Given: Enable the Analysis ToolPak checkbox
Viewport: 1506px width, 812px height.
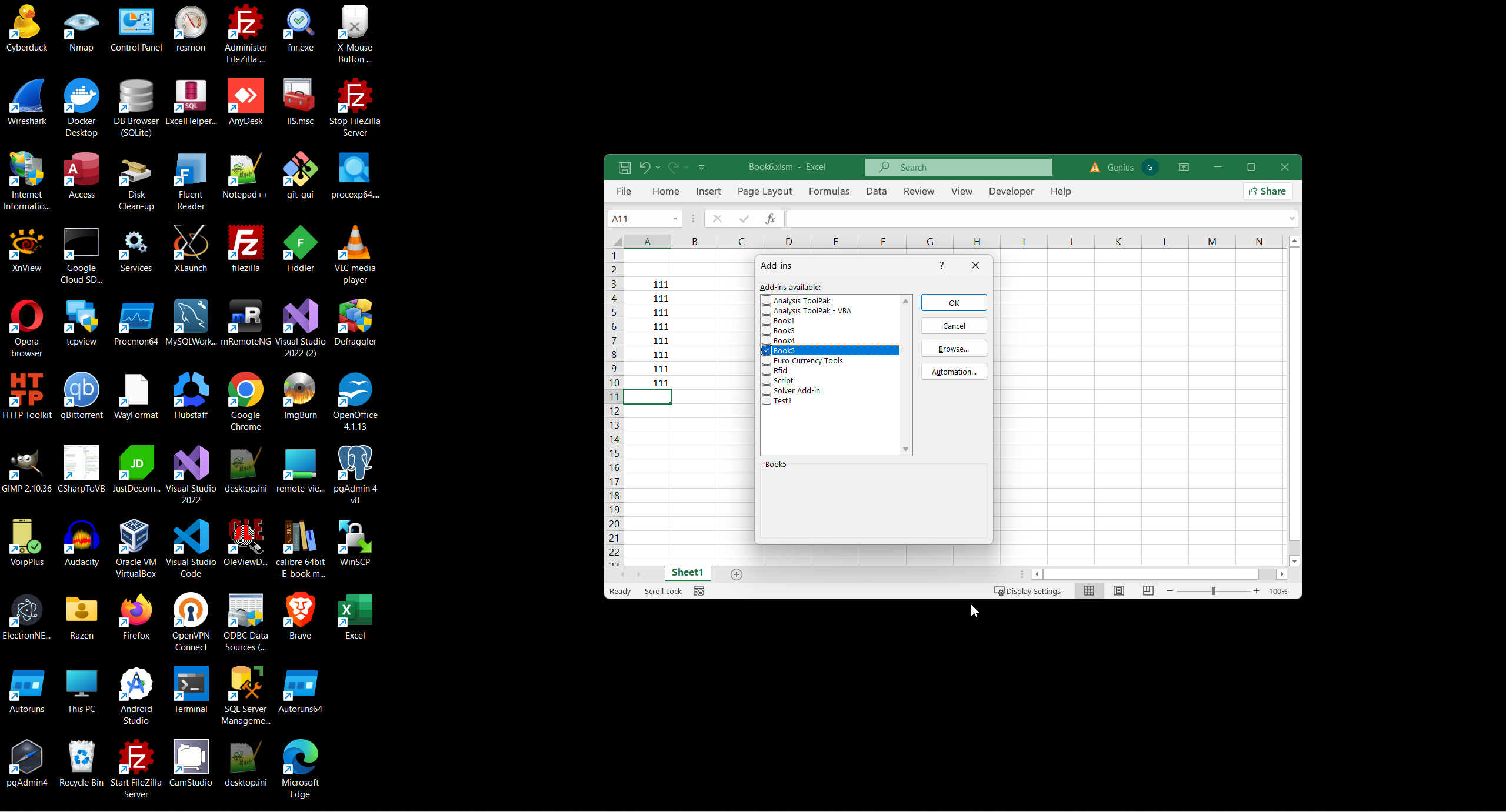Looking at the screenshot, I should click(x=767, y=300).
